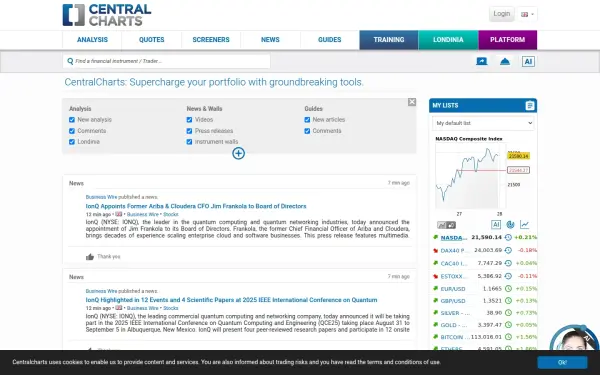Image resolution: width=600 pixels, height=375 pixels.
Task: Click the line chart icon below NASDAQ chart
Action: [525, 225]
